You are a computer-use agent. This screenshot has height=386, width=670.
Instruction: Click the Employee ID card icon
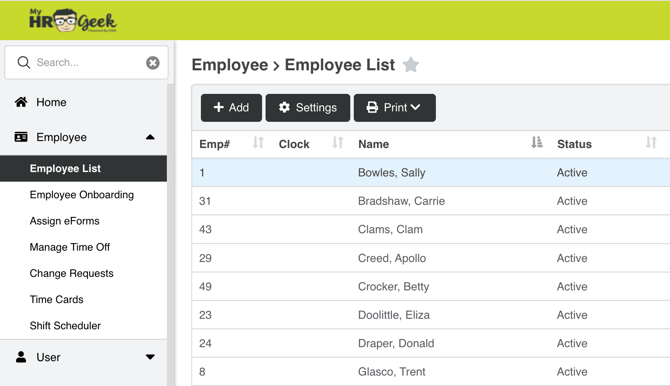pyautogui.click(x=21, y=137)
